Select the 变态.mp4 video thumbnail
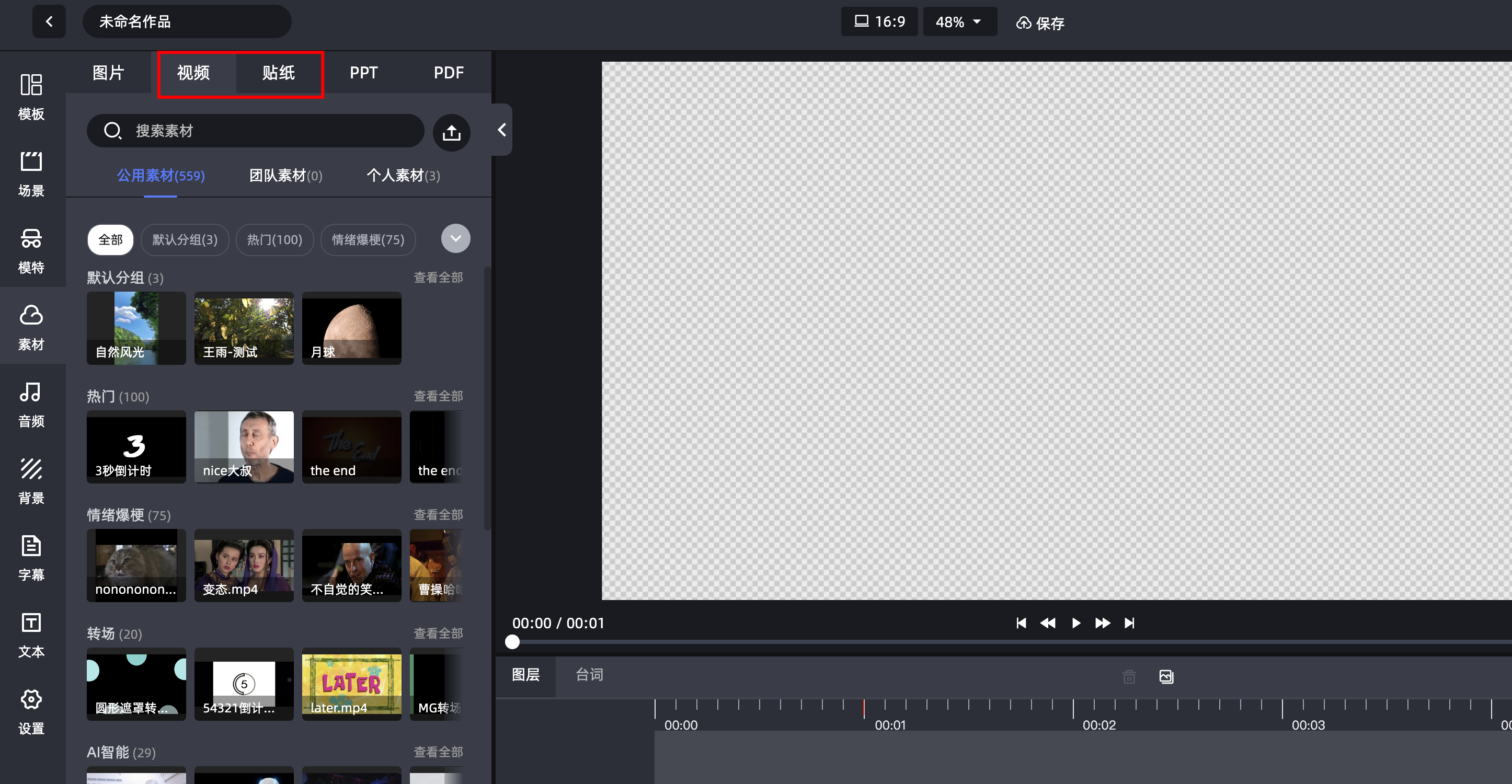This screenshot has width=1512, height=784. [244, 565]
